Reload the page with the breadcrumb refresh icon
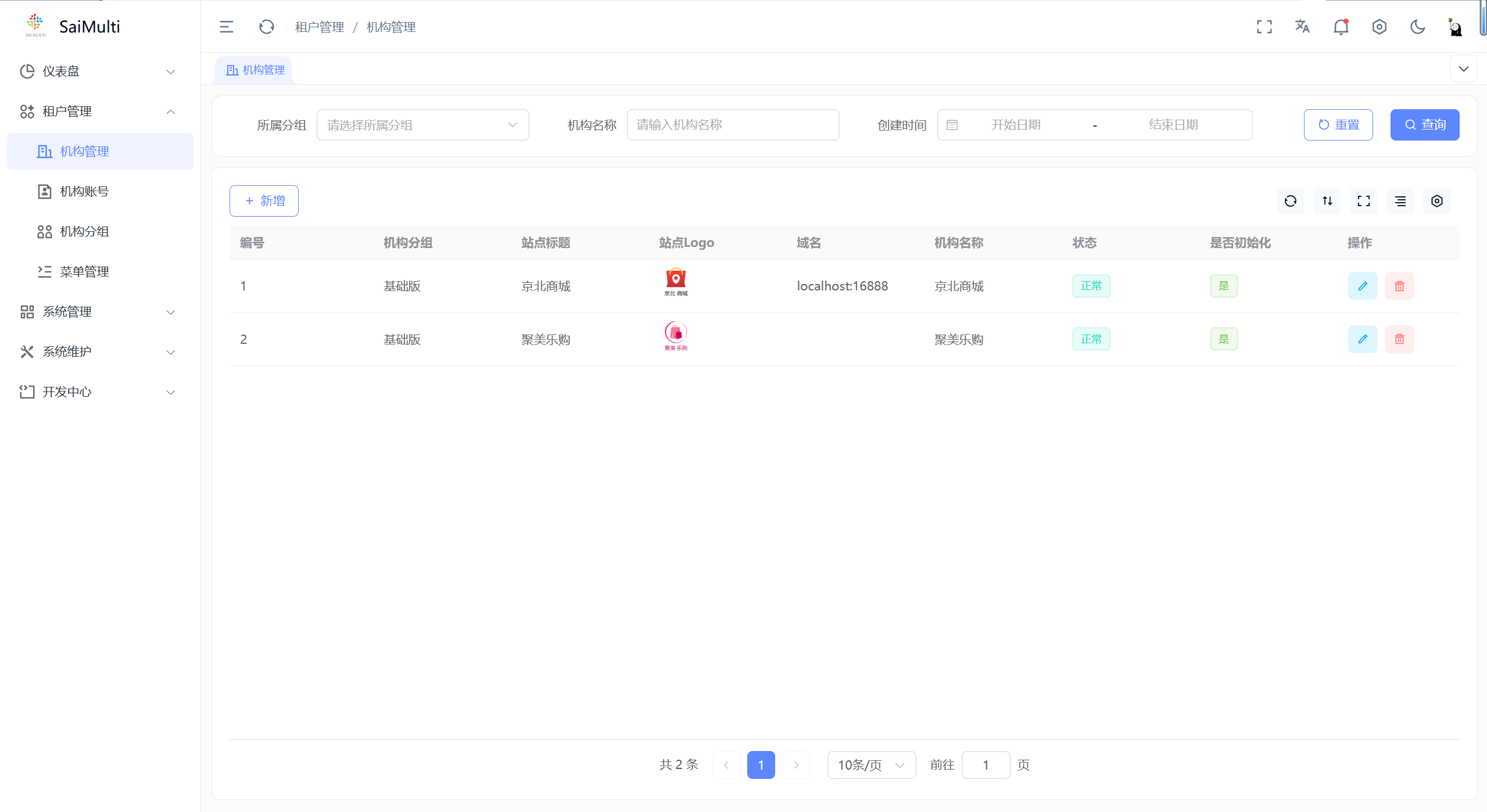Image resolution: width=1487 pixels, height=812 pixels. click(267, 27)
